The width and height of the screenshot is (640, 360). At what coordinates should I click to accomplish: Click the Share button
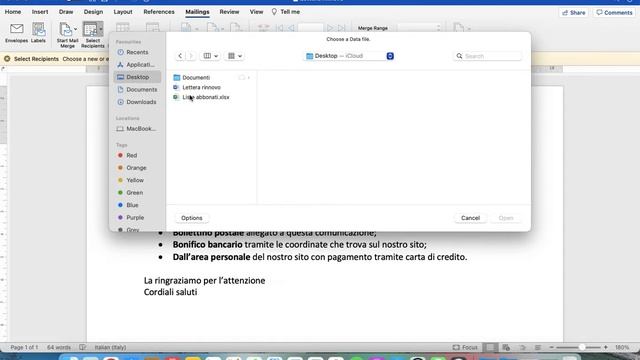(x=573, y=13)
